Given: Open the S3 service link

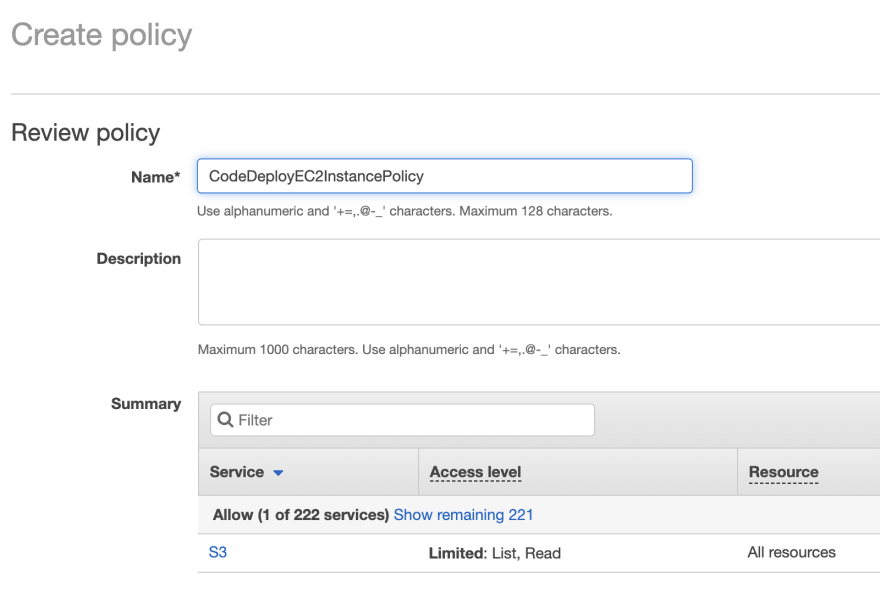Looking at the screenshot, I should tap(218, 552).
